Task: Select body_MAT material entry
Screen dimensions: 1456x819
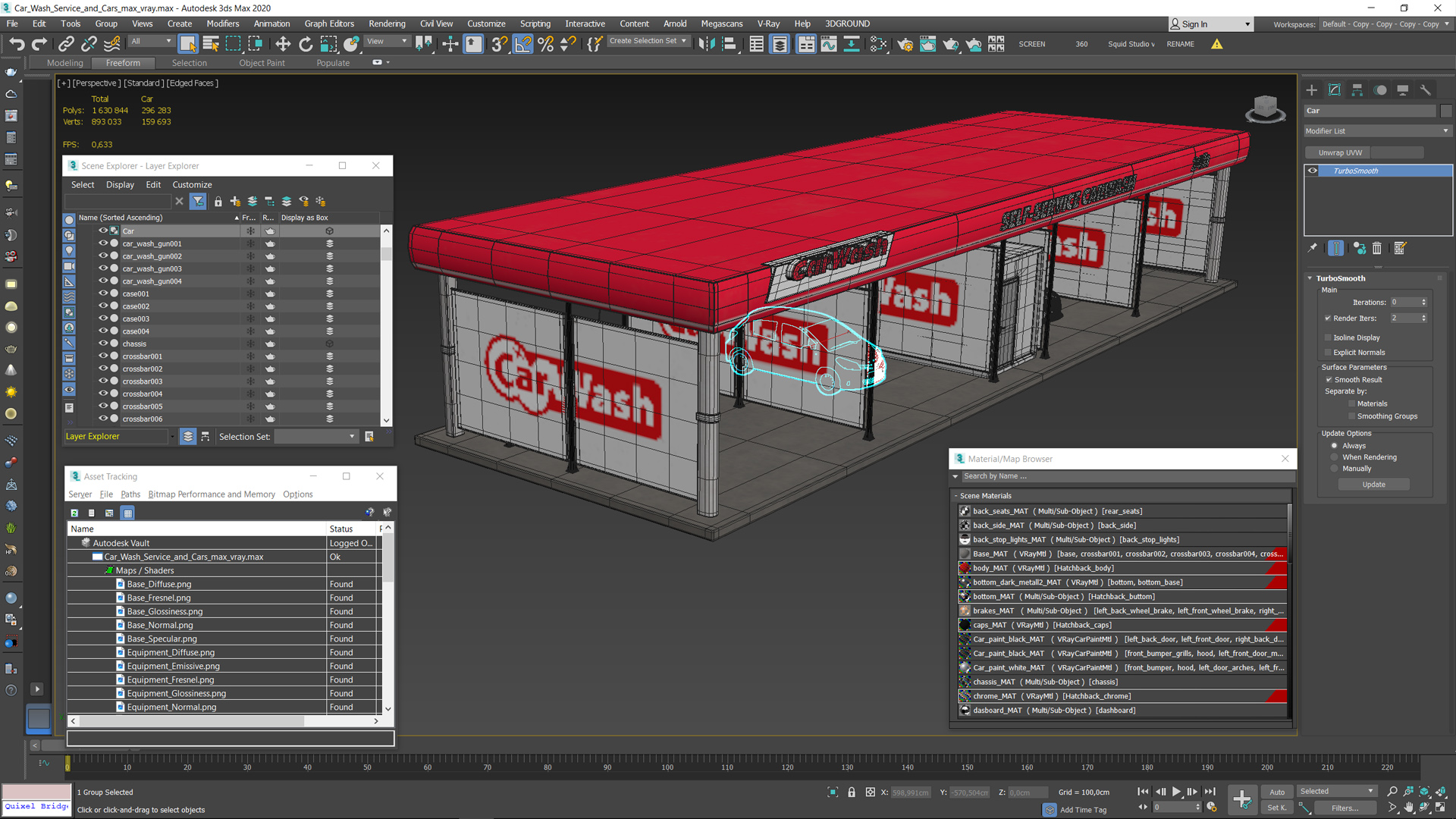Action: pyautogui.click(x=1122, y=568)
